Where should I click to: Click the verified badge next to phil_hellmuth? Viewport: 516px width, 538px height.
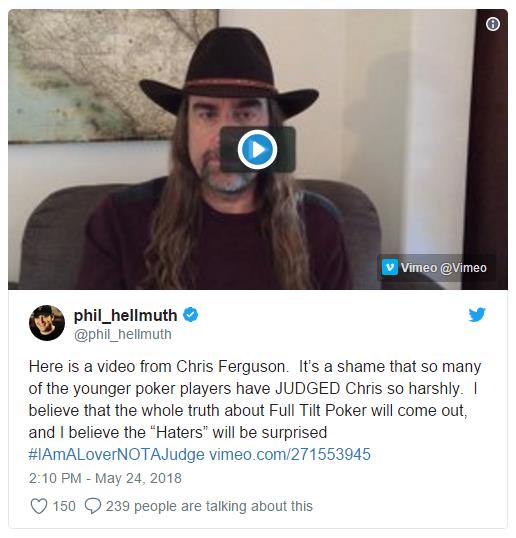(191, 315)
